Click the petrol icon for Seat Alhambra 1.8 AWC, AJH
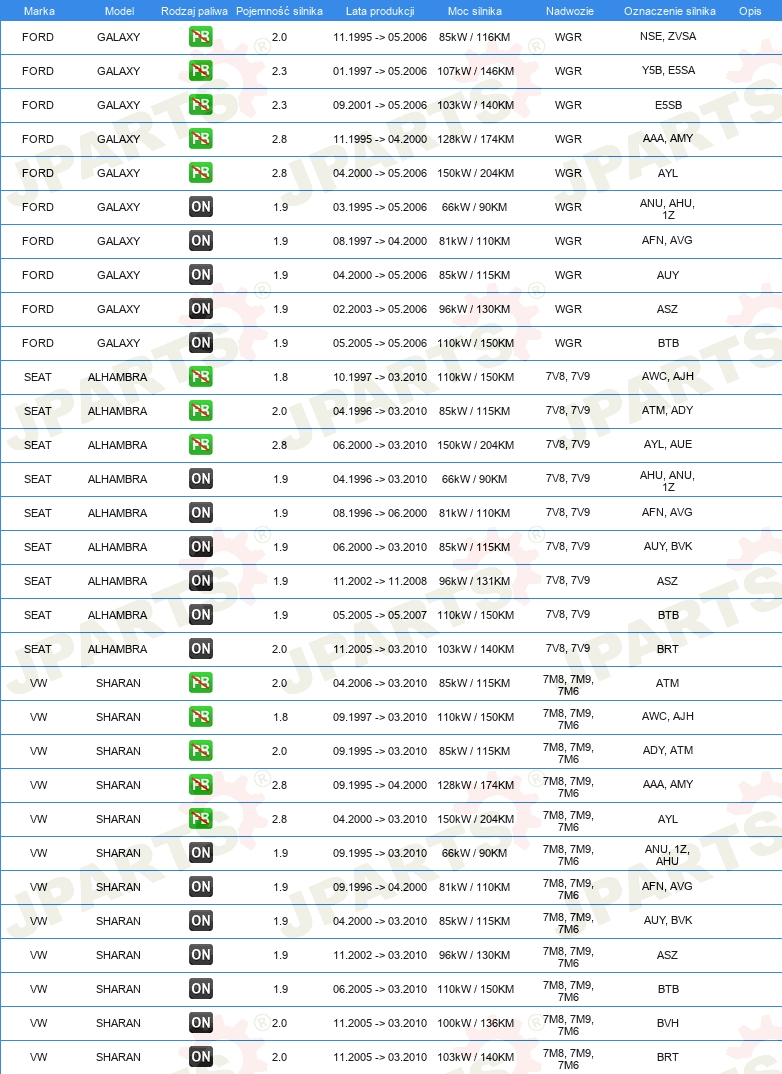 point(201,377)
